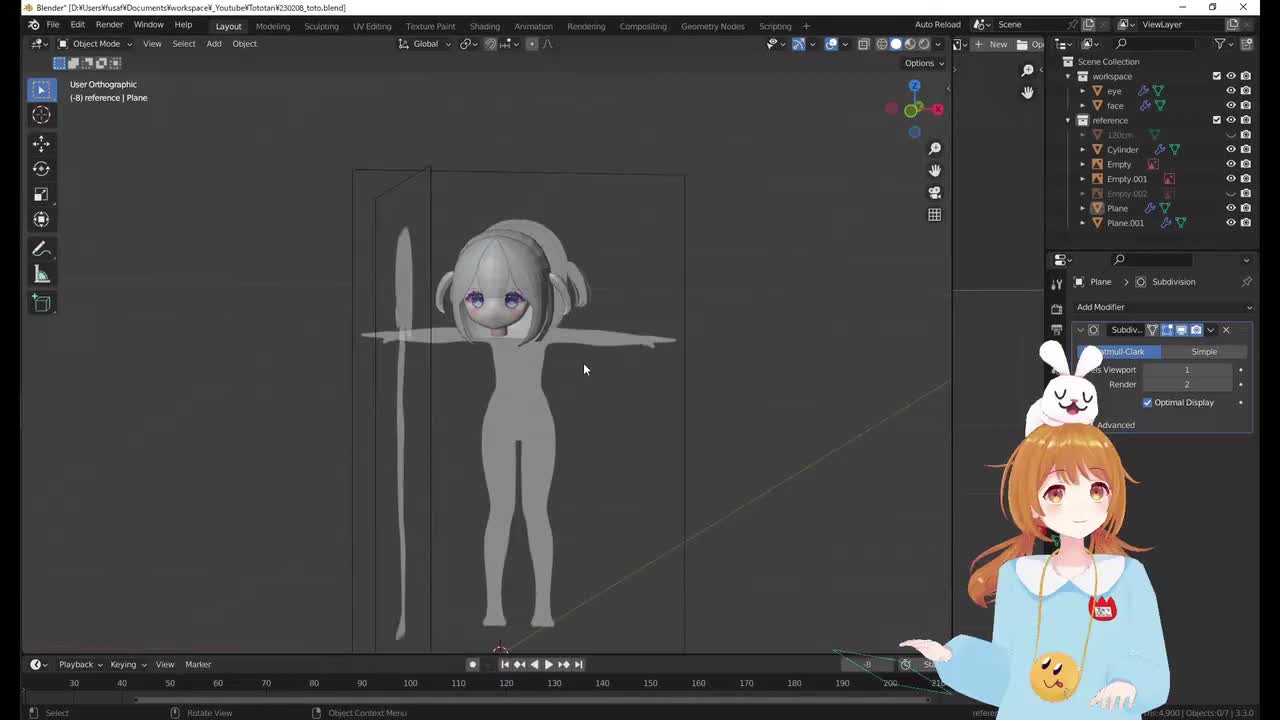The image size is (1280, 720).
Task: Toggle modifier show in render
Action: click(1195, 330)
